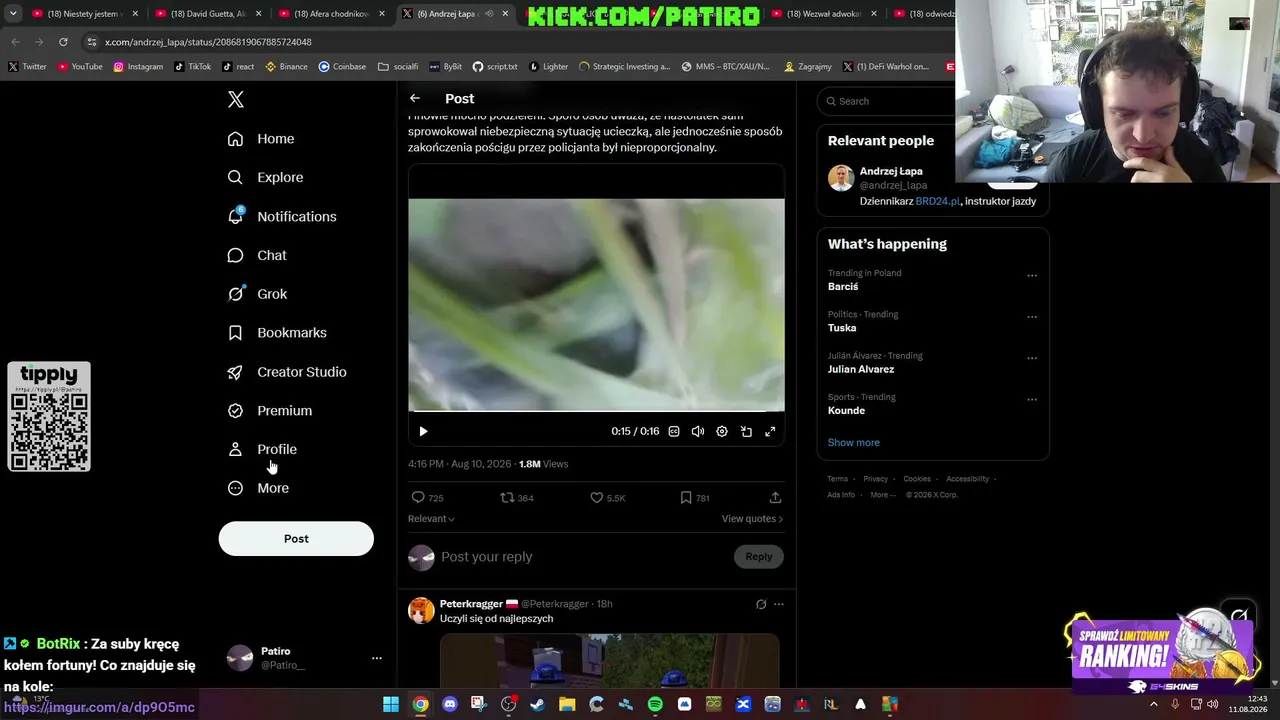The image size is (1280, 720).
Task: Expand the footer More menu
Action: coord(883,495)
